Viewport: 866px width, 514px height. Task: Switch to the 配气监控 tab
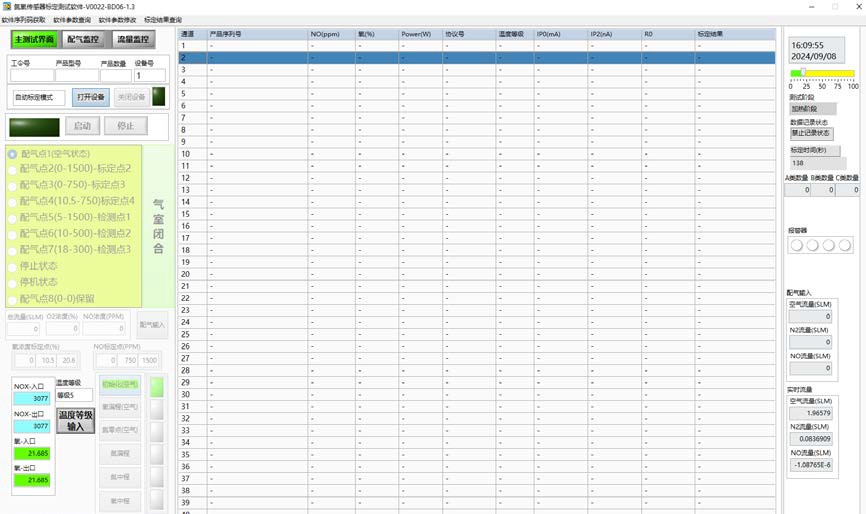click(x=83, y=39)
